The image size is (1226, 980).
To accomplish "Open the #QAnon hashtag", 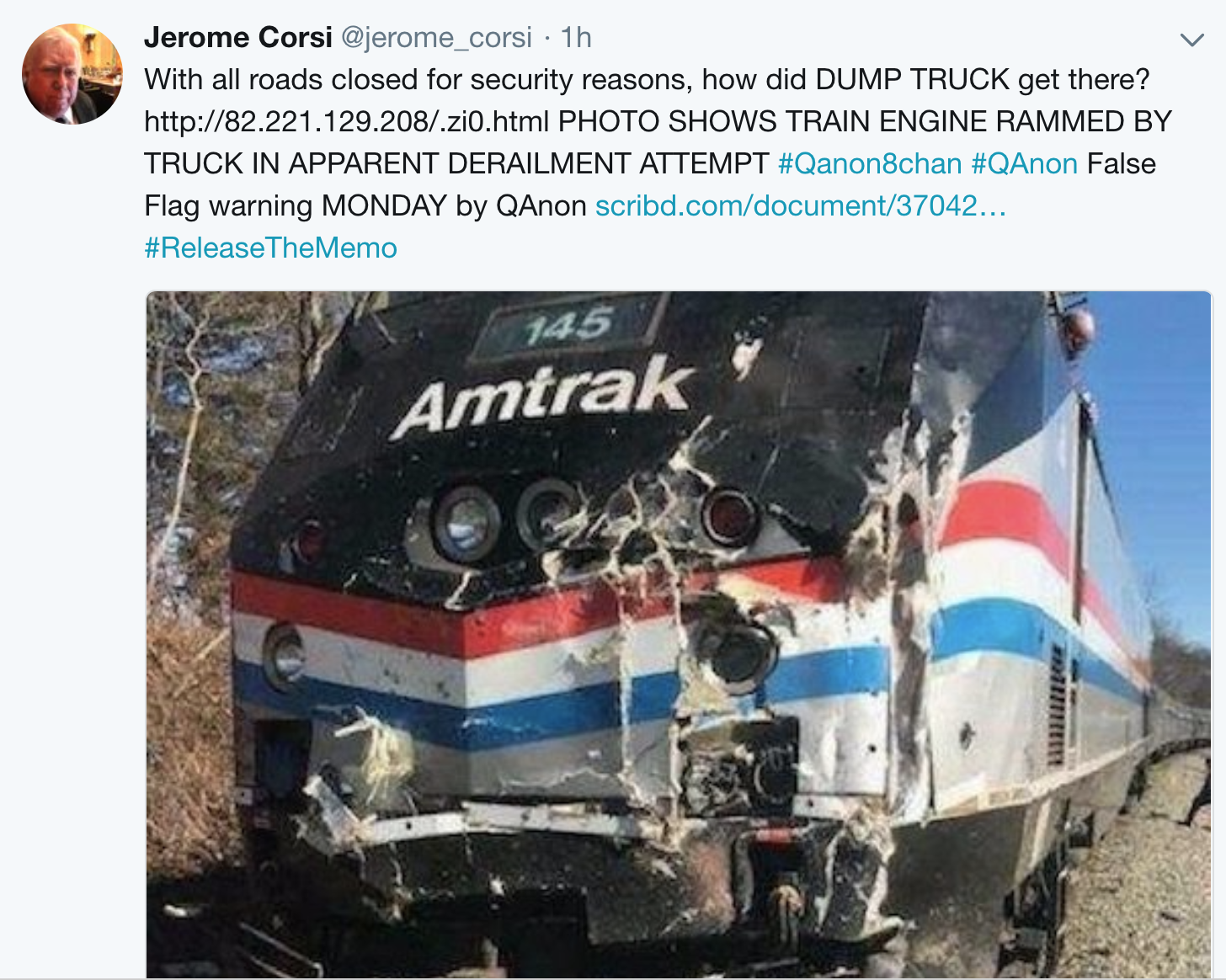I will point(1025,163).
